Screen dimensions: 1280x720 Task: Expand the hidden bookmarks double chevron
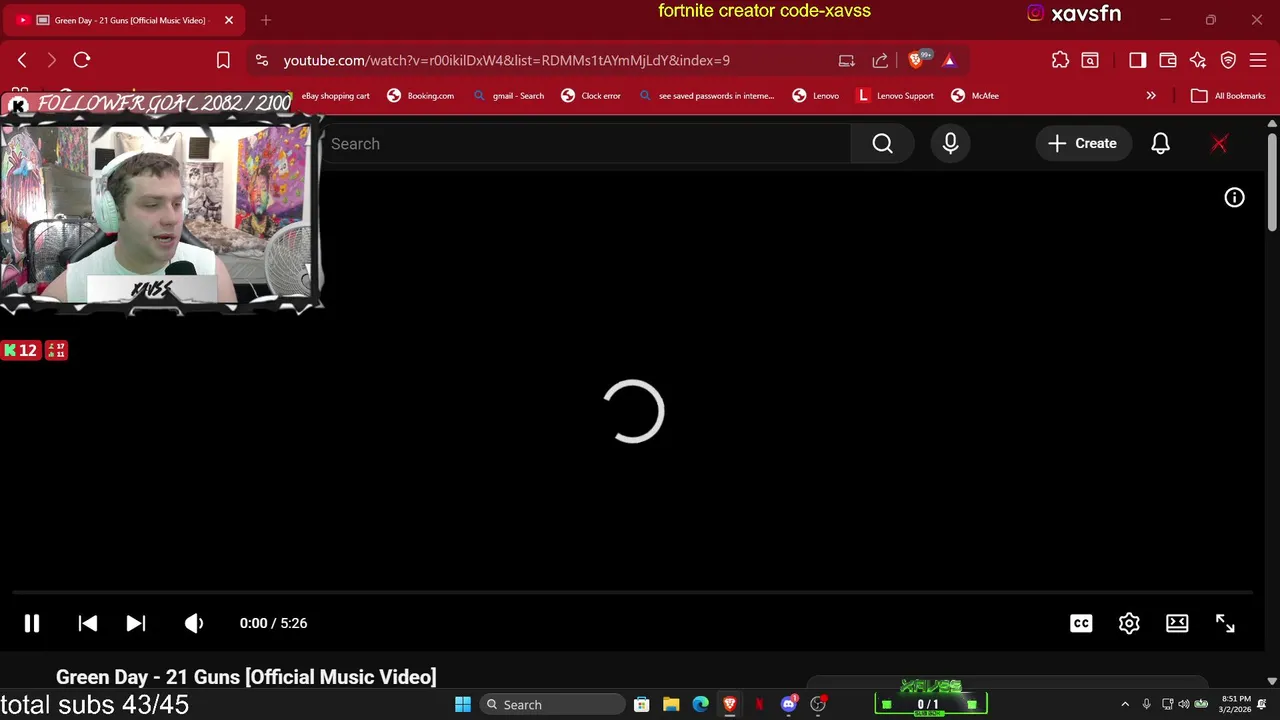1151,96
